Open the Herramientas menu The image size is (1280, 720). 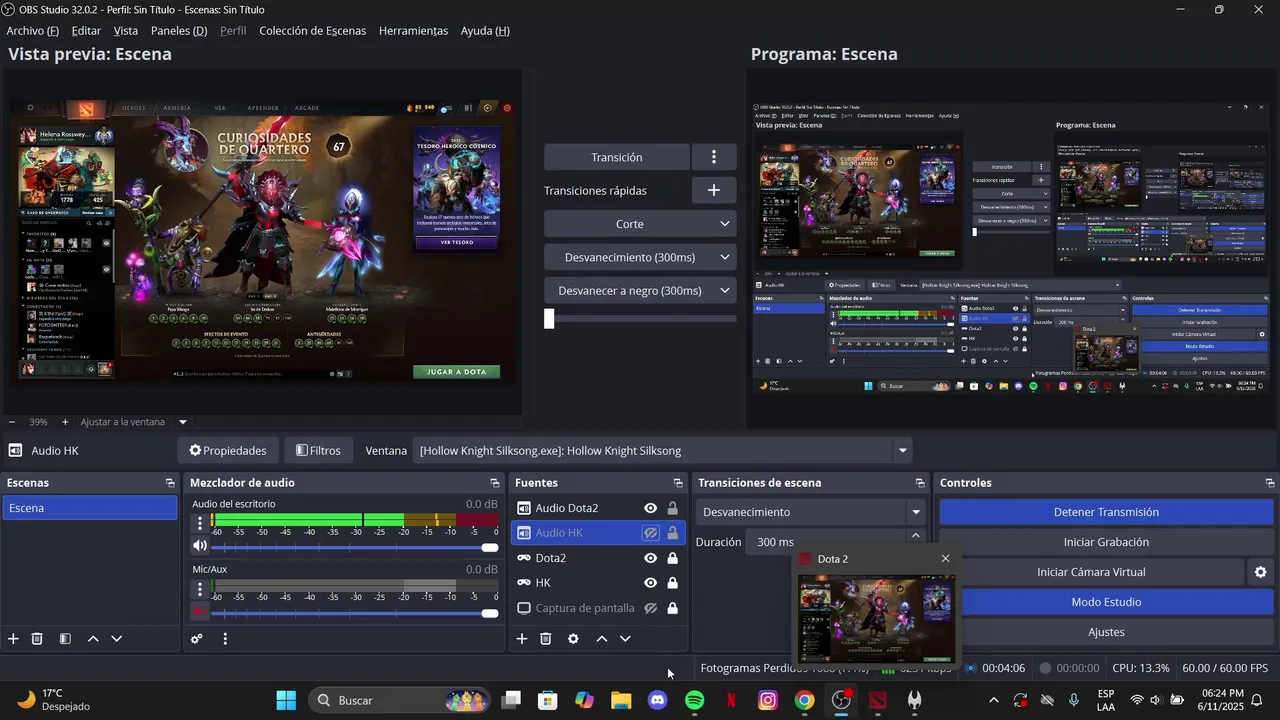pyautogui.click(x=413, y=31)
